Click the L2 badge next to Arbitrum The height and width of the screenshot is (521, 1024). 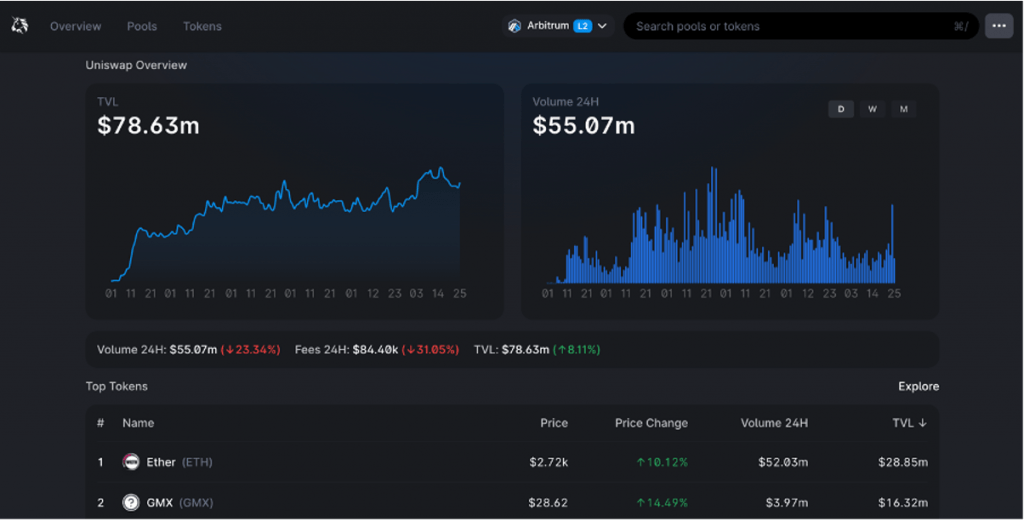582,26
